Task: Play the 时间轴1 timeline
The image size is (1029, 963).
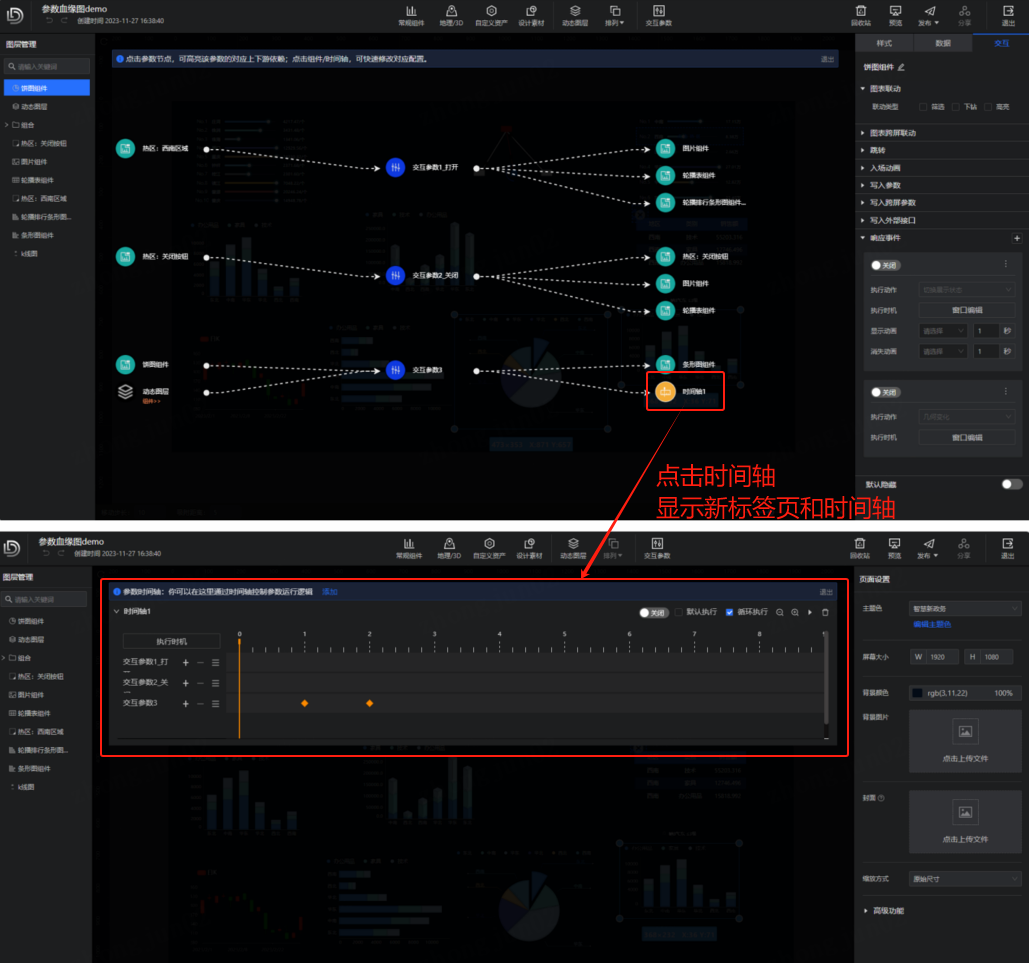Action: click(810, 612)
